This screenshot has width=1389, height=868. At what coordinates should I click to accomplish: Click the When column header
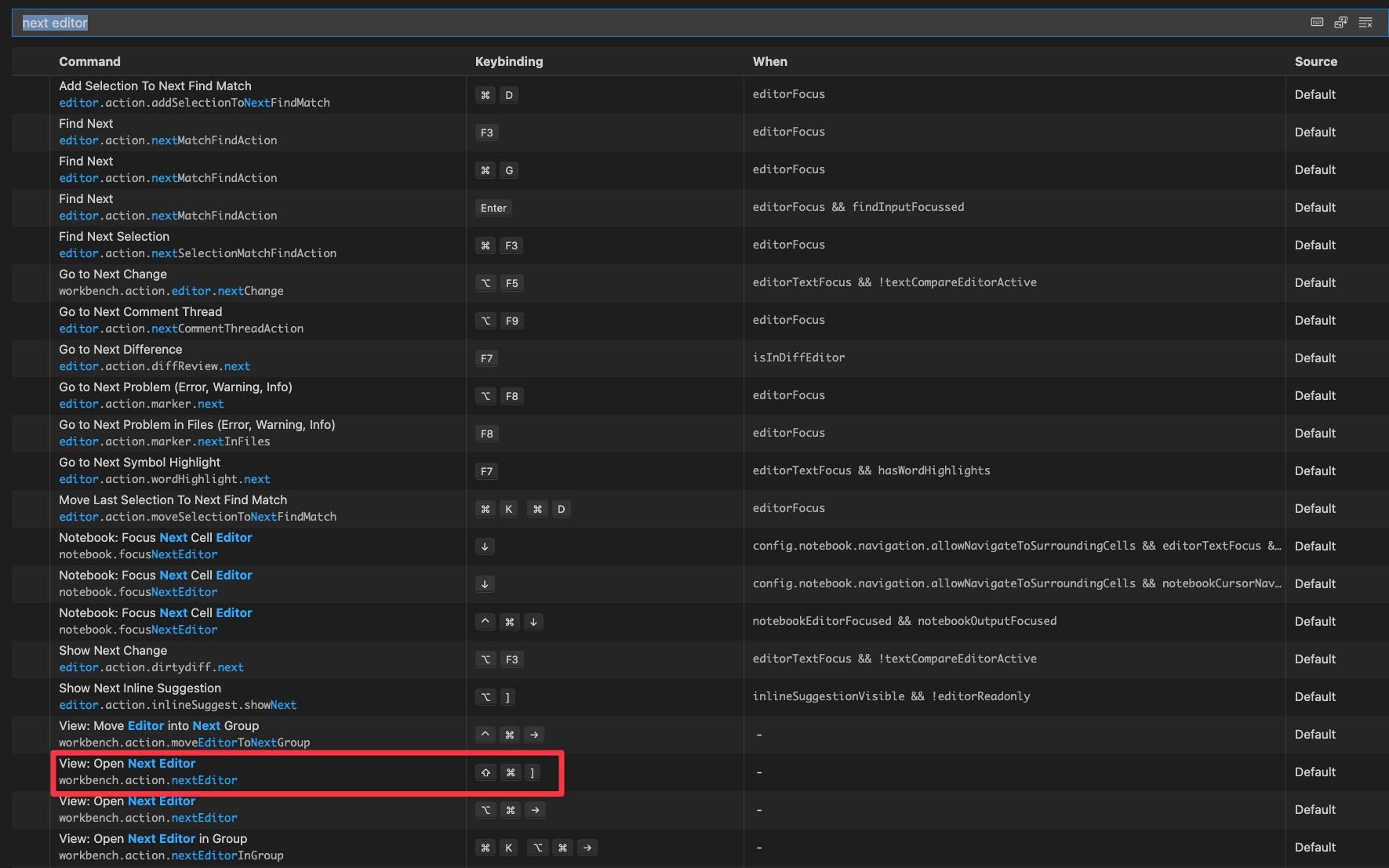(x=770, y=61)
